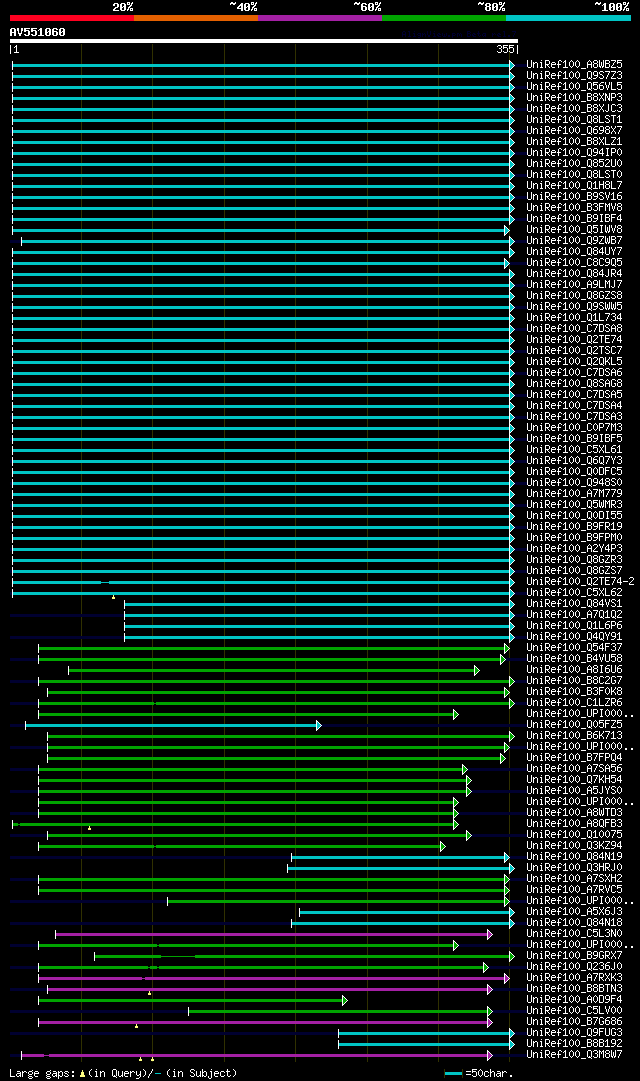Select the UniRef100_A2Y4P3 label

(x=574, y=549)
